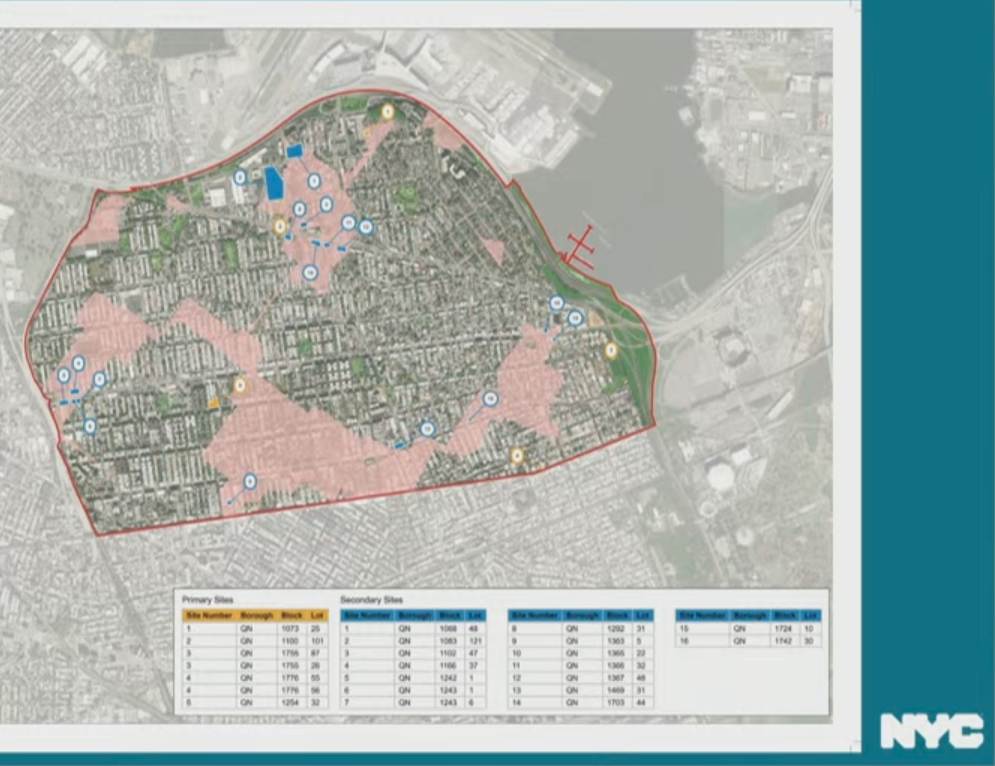Click the yellow marker near the southern boundary

pyautogui.click(x=517, y=456)
